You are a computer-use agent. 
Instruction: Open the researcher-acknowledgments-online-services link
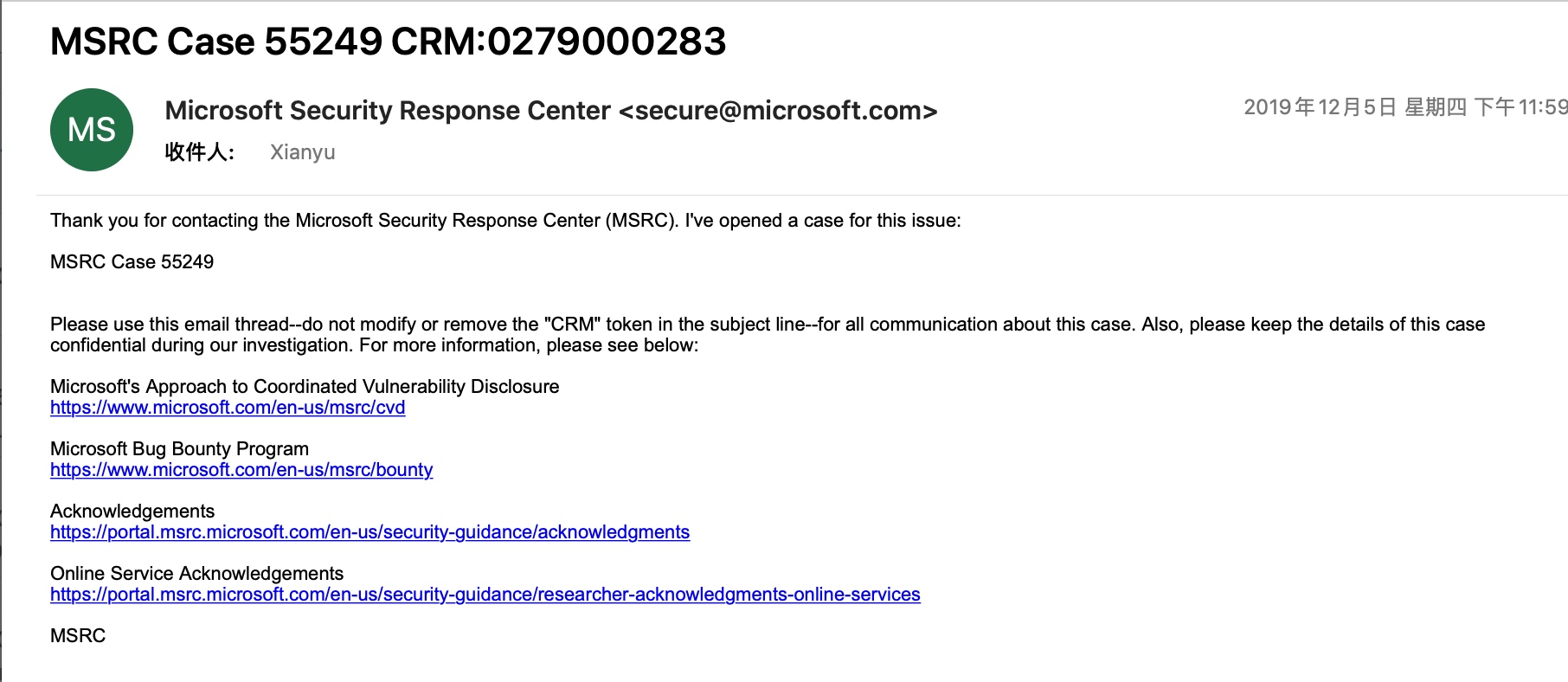(485, 595)
